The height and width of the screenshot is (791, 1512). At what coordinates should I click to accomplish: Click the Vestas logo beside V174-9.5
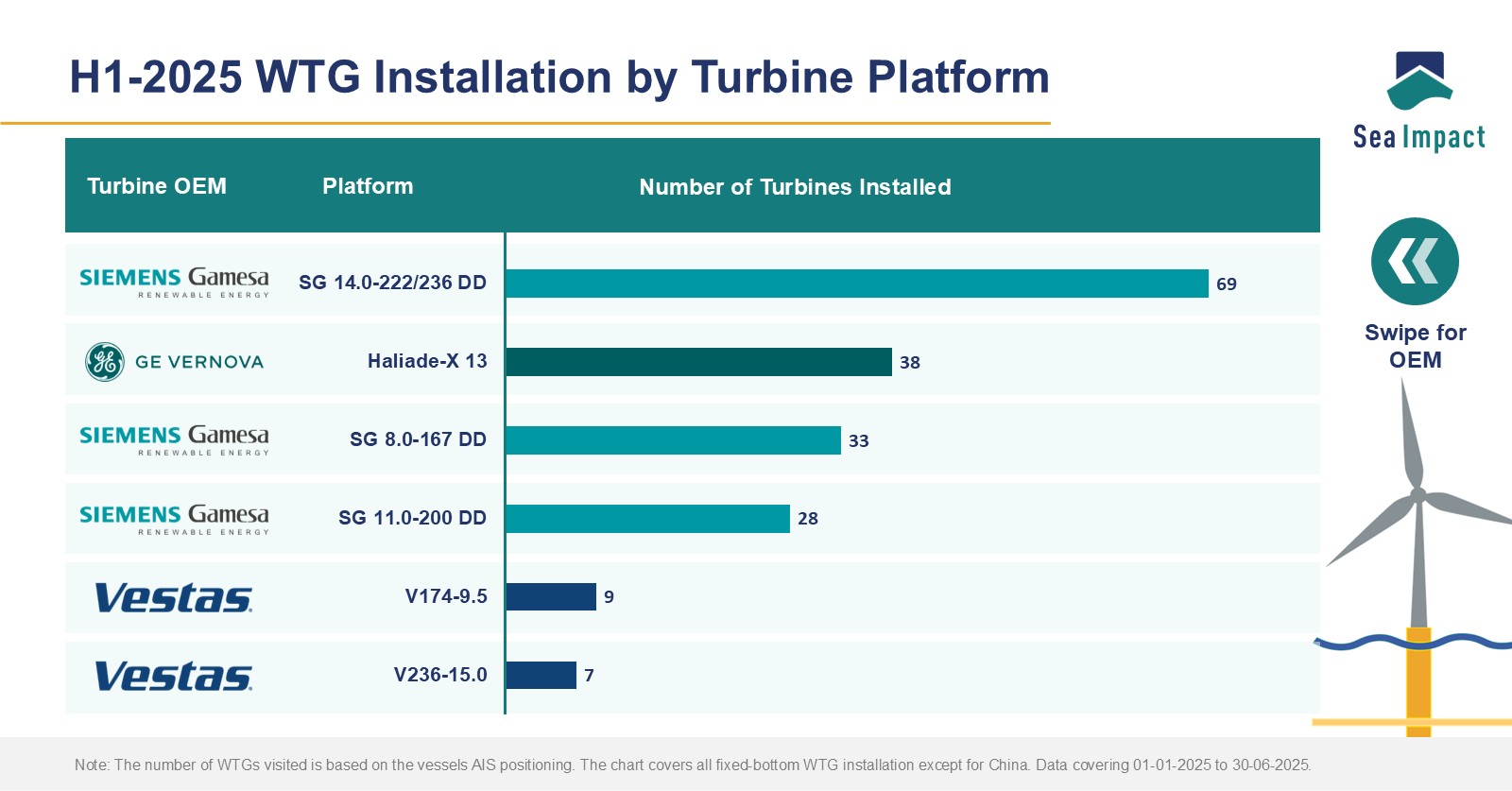click(173, 598)
